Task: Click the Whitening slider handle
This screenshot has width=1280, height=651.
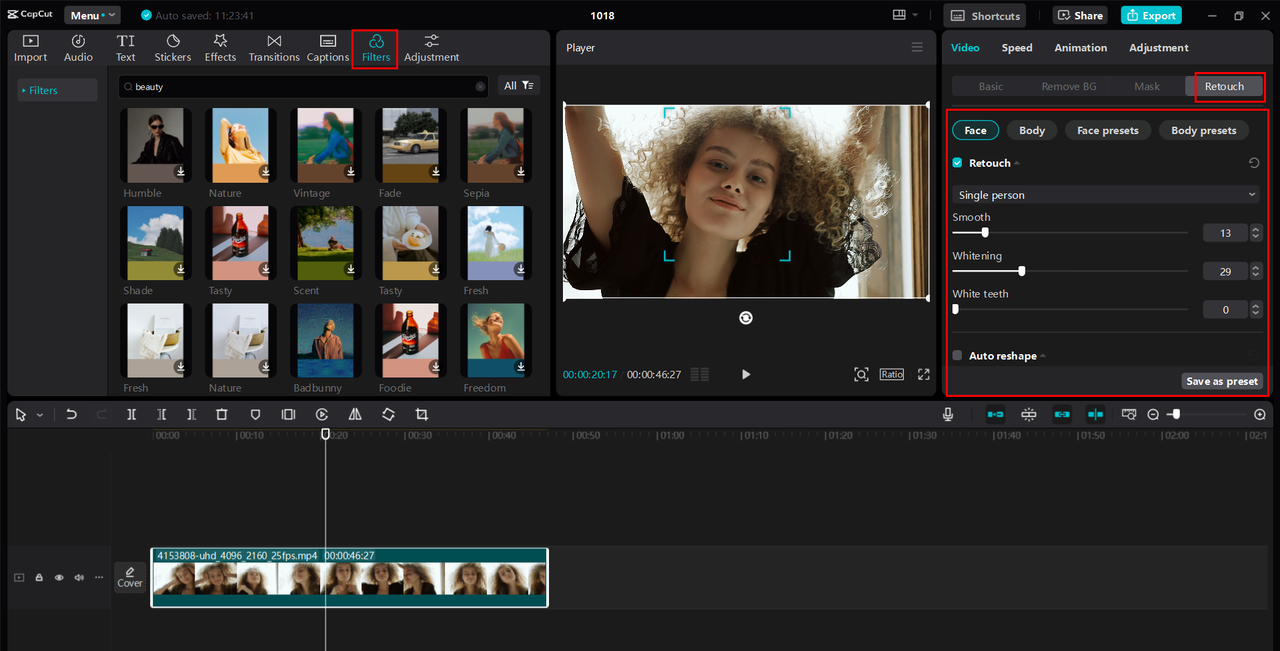Action: (x=1021, y=271)
